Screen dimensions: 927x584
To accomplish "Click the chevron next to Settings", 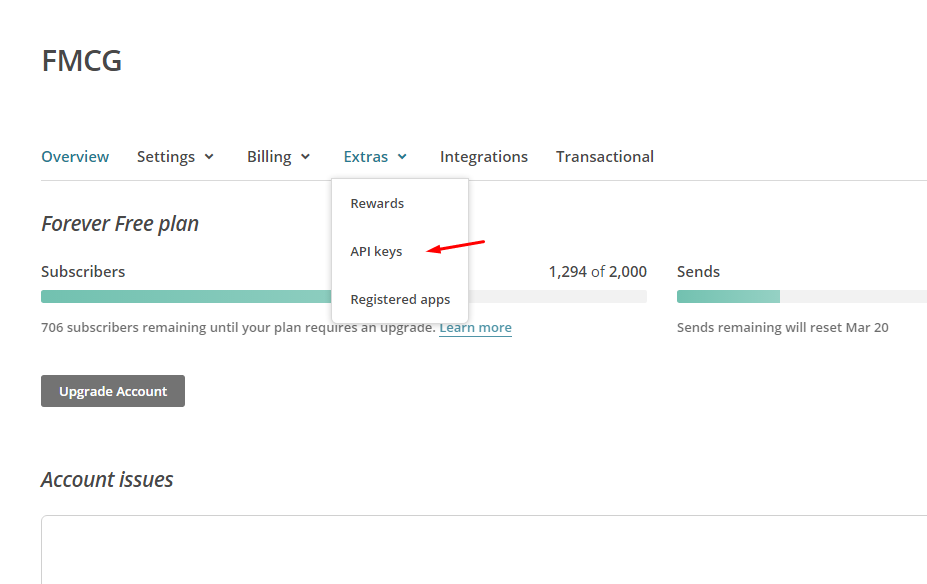I will tap(209, 157).
